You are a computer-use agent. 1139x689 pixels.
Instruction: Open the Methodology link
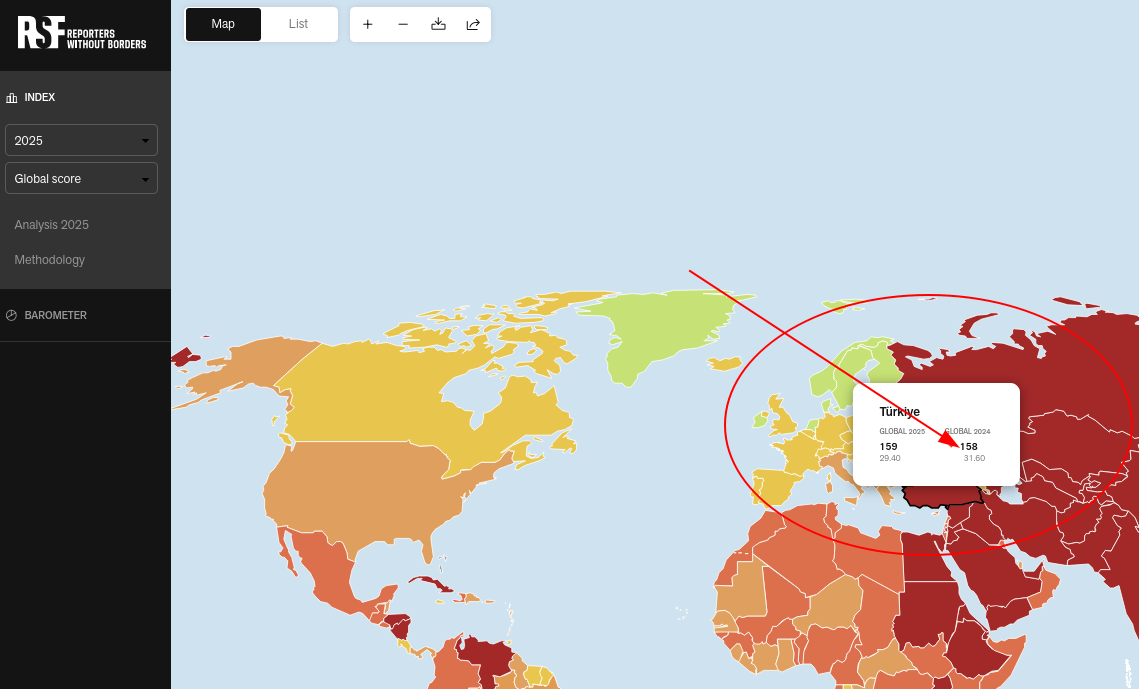pyautogui.click(x=50, y=260)
